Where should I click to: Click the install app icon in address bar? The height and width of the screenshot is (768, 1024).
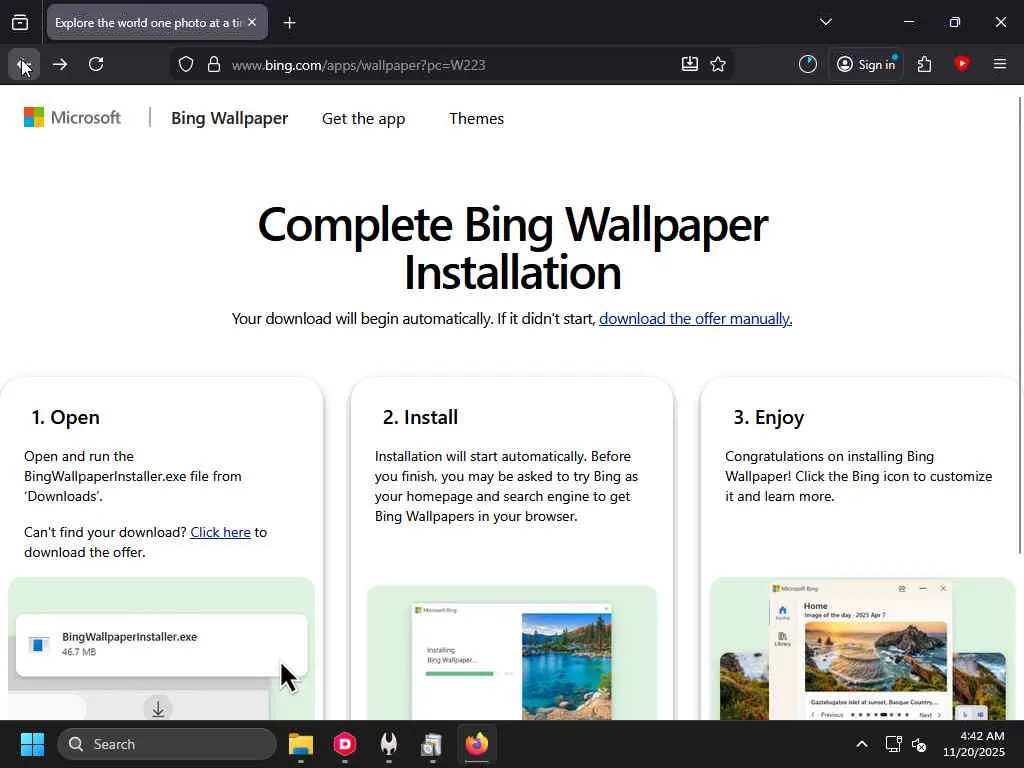click(690, 64)
